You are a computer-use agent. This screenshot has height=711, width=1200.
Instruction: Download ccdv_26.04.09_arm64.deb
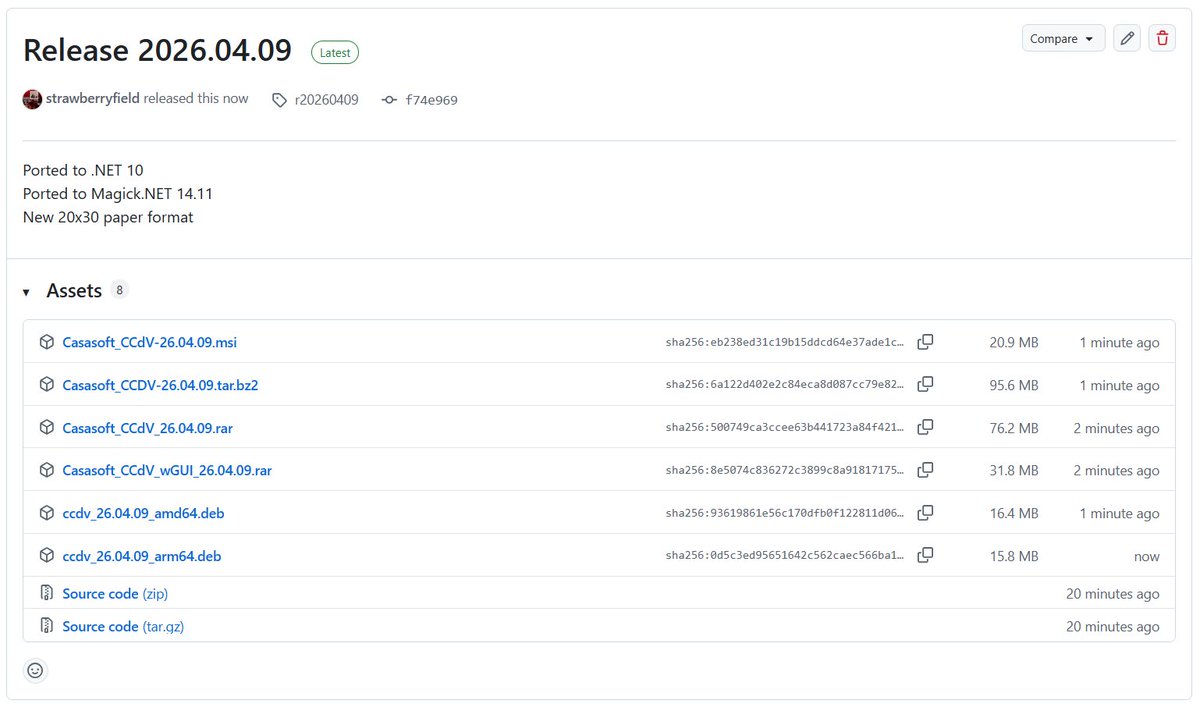coord(141,556)
